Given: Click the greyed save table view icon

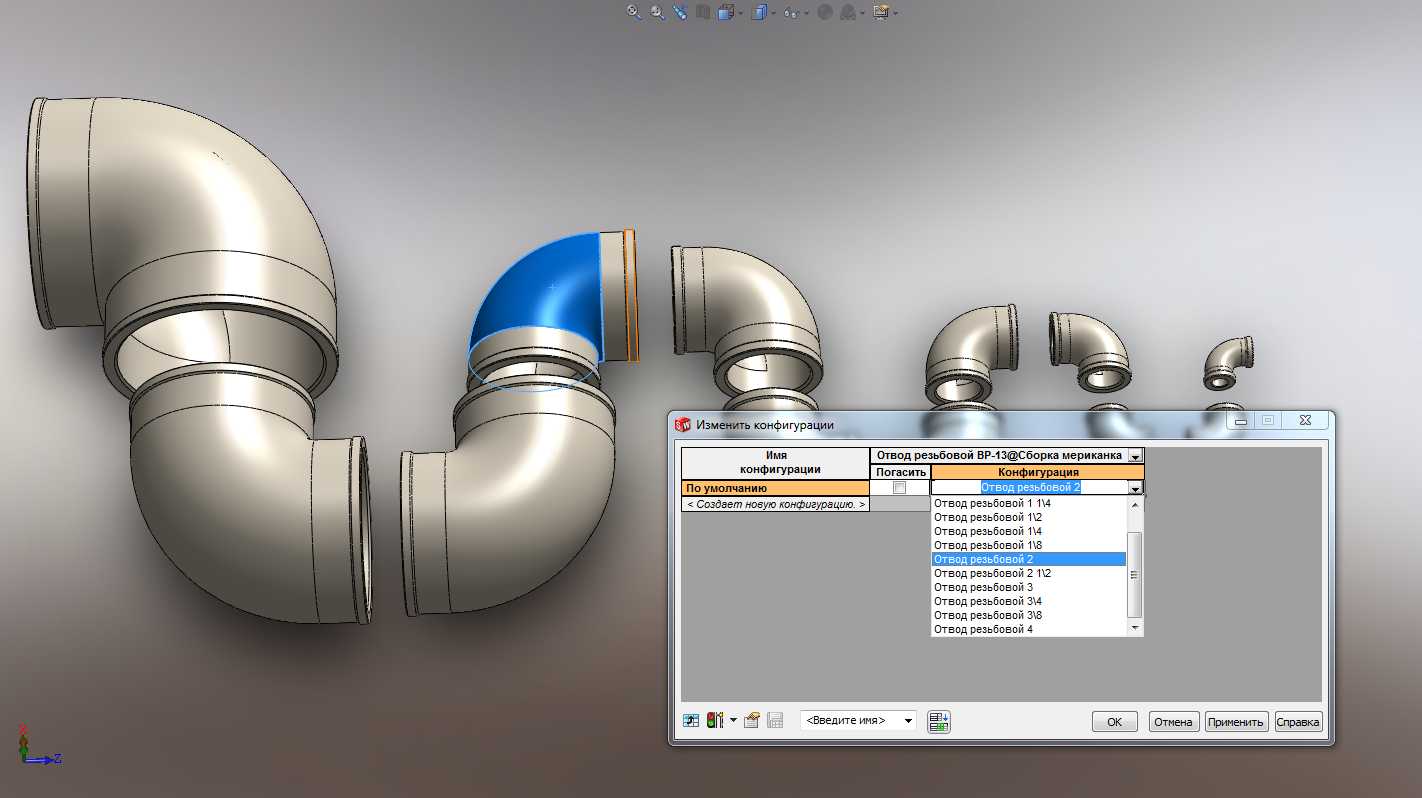Looking at the screenshot, I should click(775, 720).
